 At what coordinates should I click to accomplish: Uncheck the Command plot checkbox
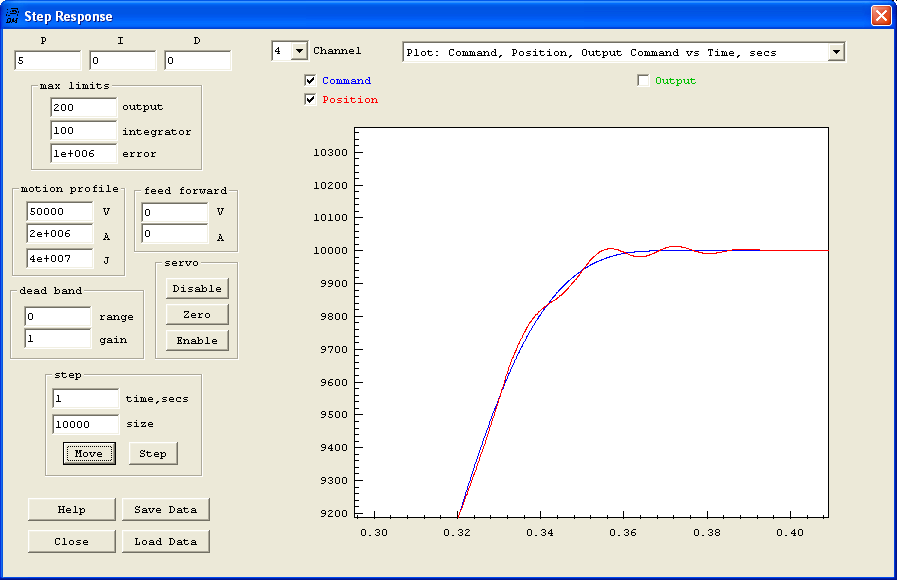pyautogui.click(x=310, y=80)
